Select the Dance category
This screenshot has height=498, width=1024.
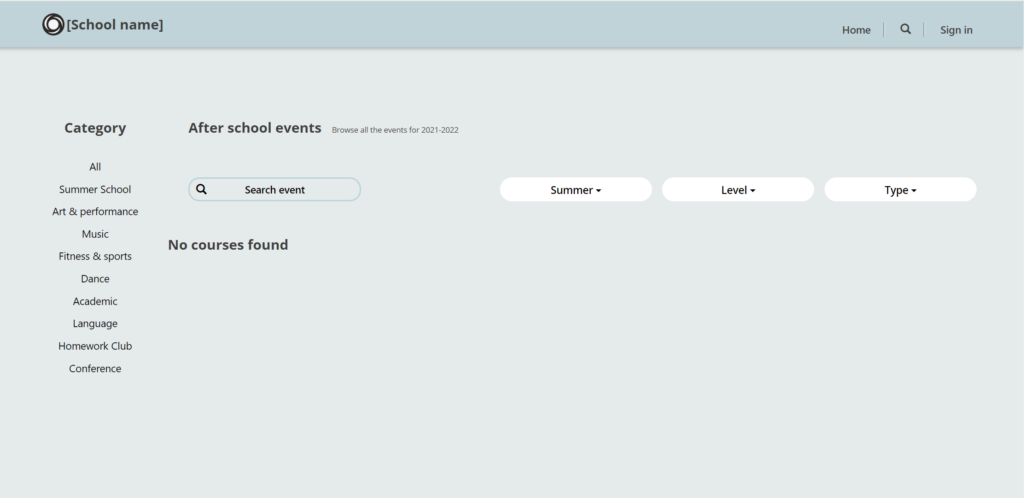click(x=95, y=279)
